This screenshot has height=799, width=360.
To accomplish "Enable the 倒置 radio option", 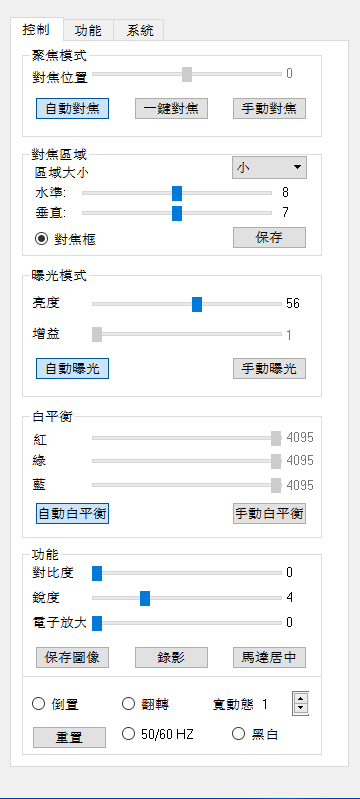I will [39, 704].
